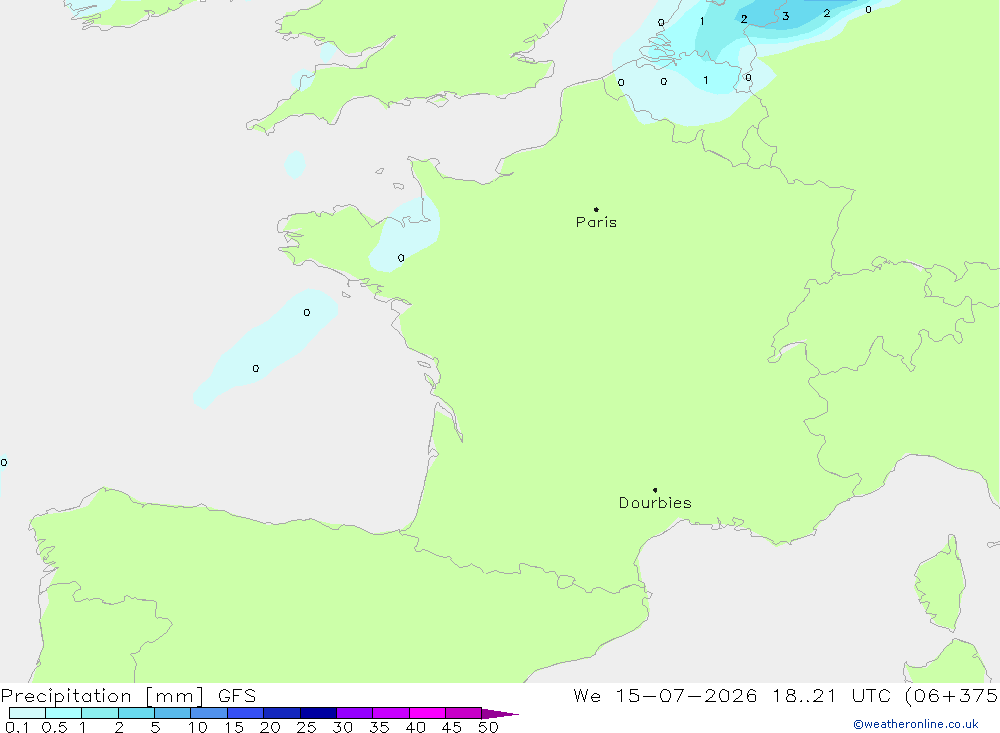Click the Paris city label

(596, 222)
